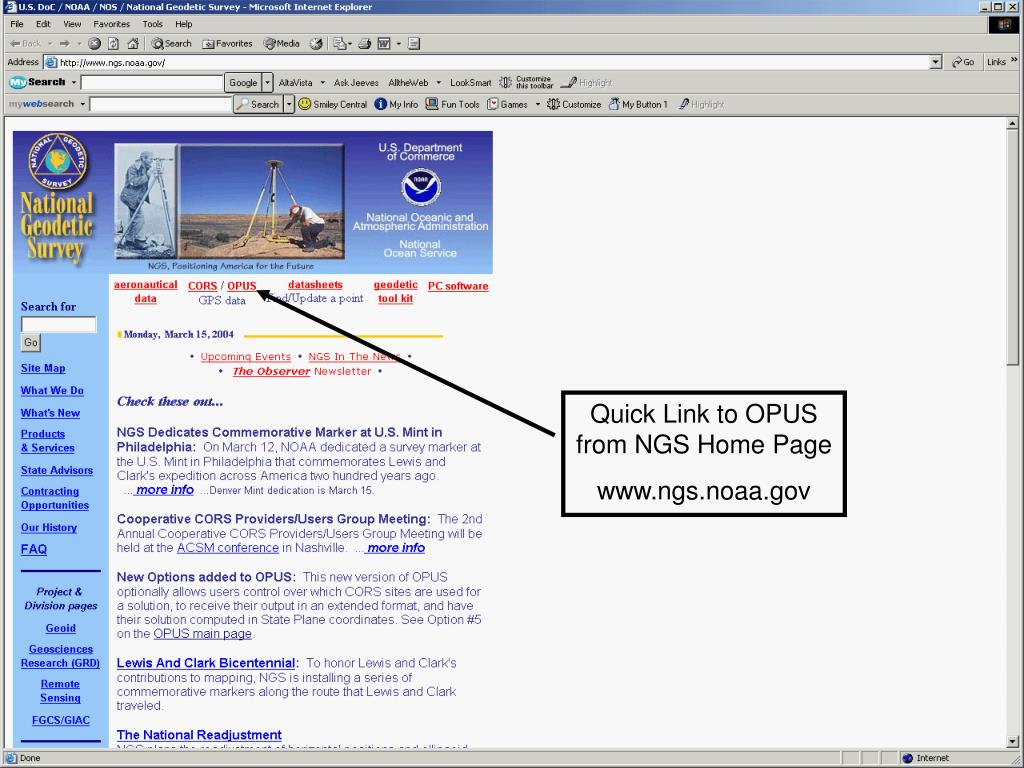
Task: Click Customize this toolbar on MySearch bar
Action: click(526, 82)
